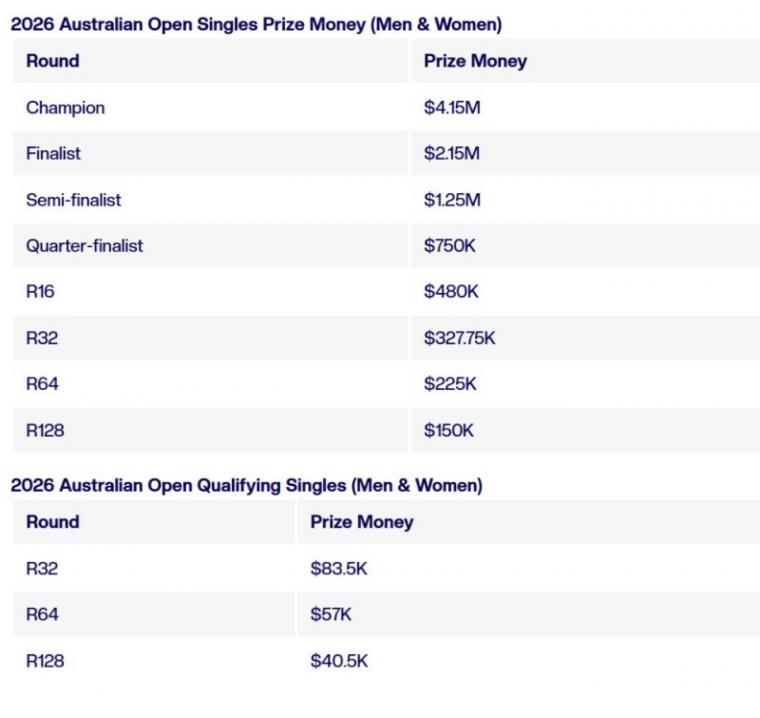Select the $480K prize amount
The image size is (760, 718).
(x=451, y=292)
